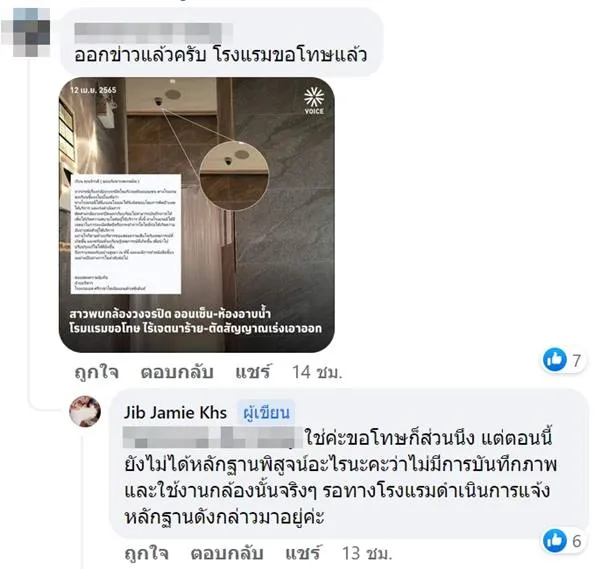This screenshot has width=600, height=569.
Task: Click the hotel apology letter in the image
Action: coord(126,234)
